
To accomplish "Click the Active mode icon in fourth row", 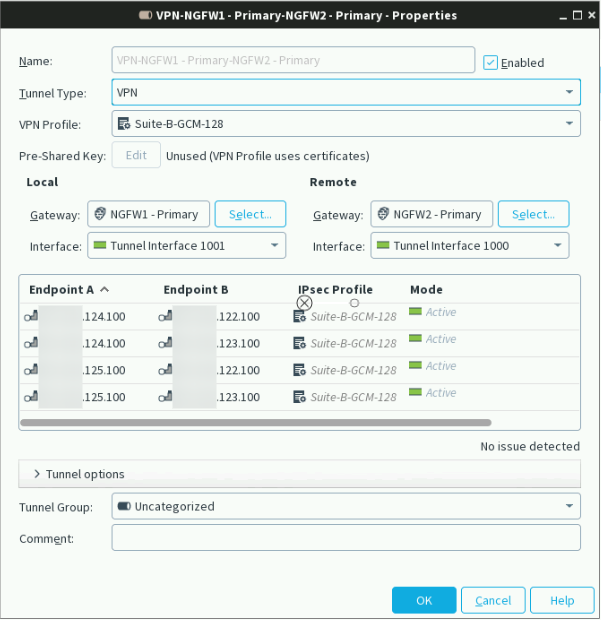I will [415, 391].
